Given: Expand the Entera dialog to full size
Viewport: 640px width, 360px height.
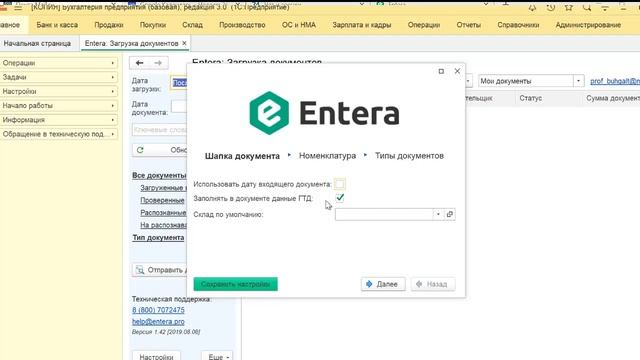Looking at the screenshot, I should tap(441, 71).
